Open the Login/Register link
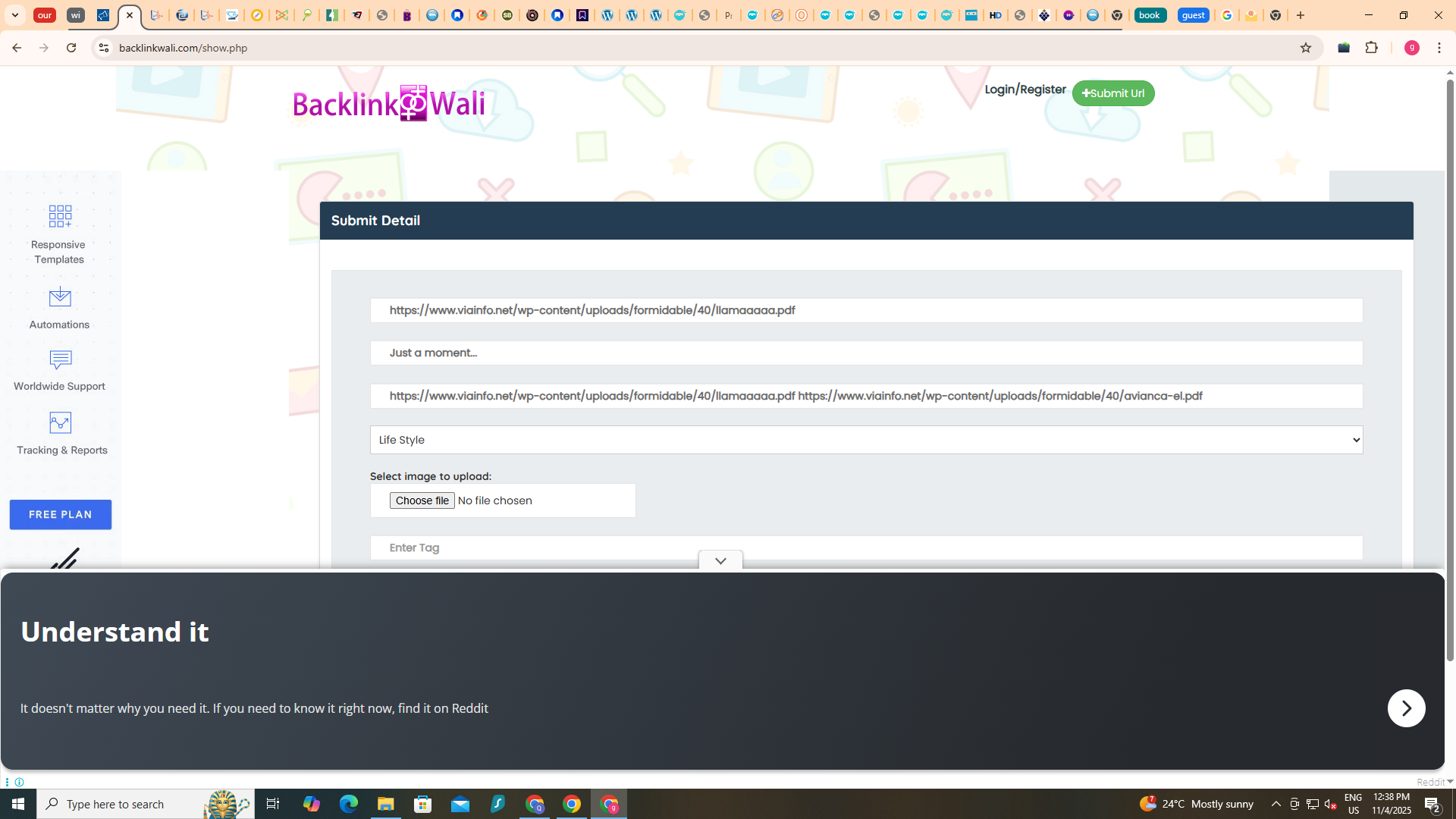This screenshot has height=819, width=1456. (1025, 89)
